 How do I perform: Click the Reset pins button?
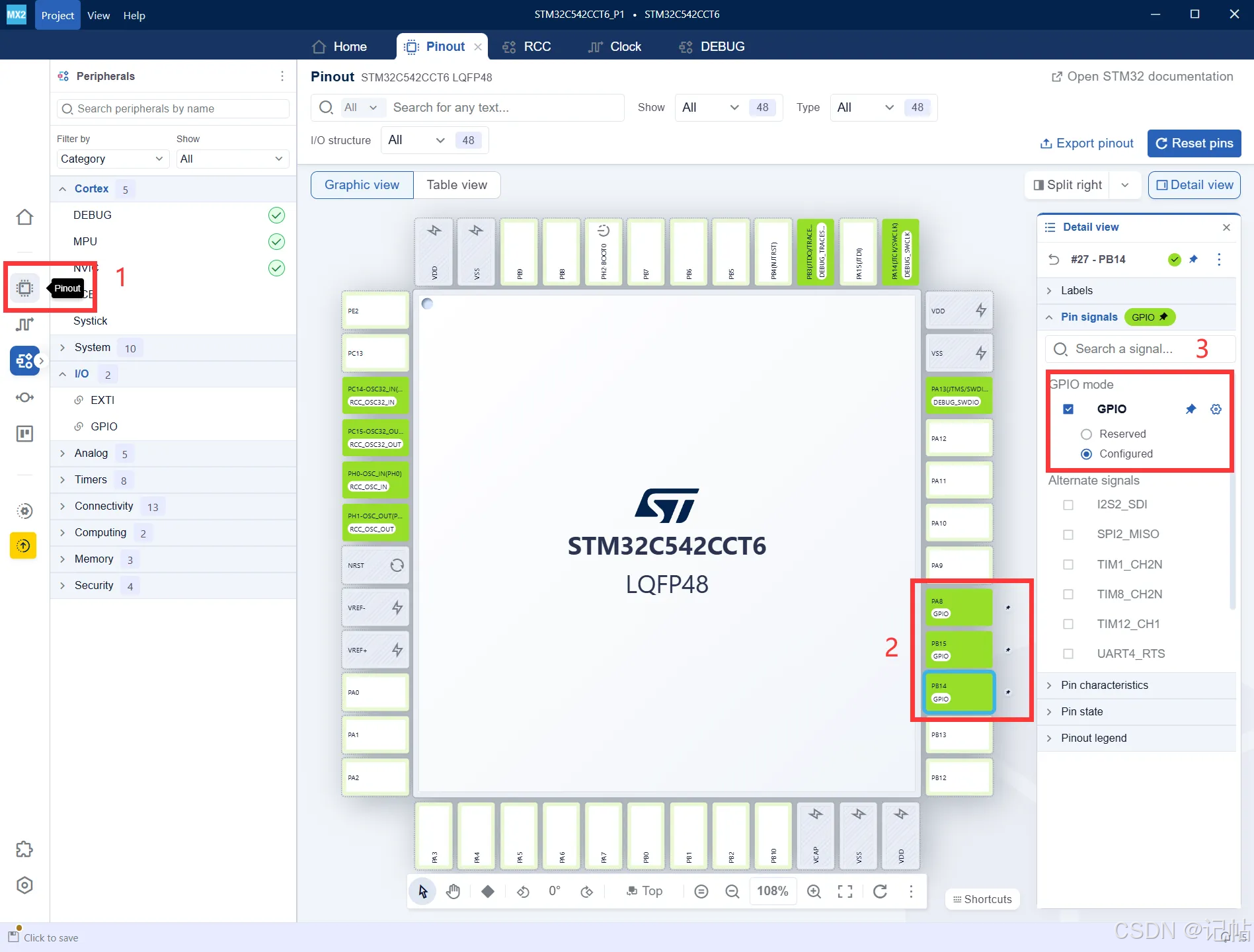tap(1195, 143)
